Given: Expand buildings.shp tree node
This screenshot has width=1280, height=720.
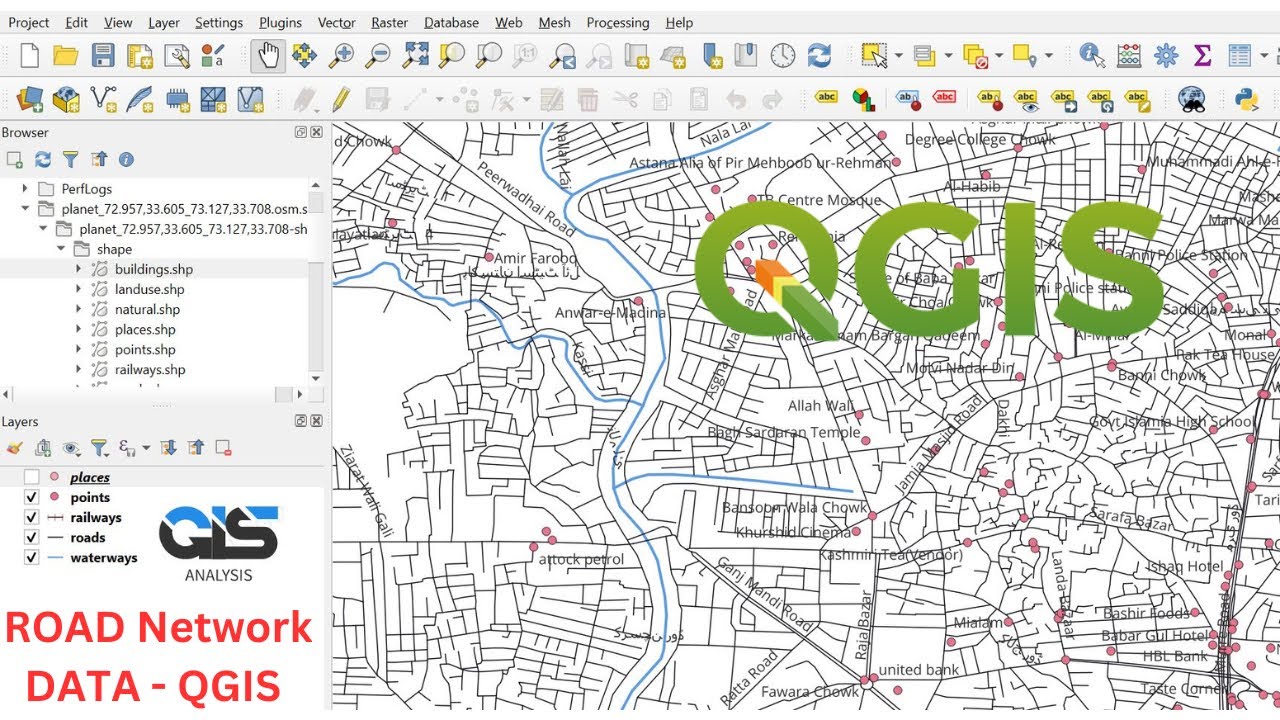Looking at the screenshot, I should click(79, 269).
